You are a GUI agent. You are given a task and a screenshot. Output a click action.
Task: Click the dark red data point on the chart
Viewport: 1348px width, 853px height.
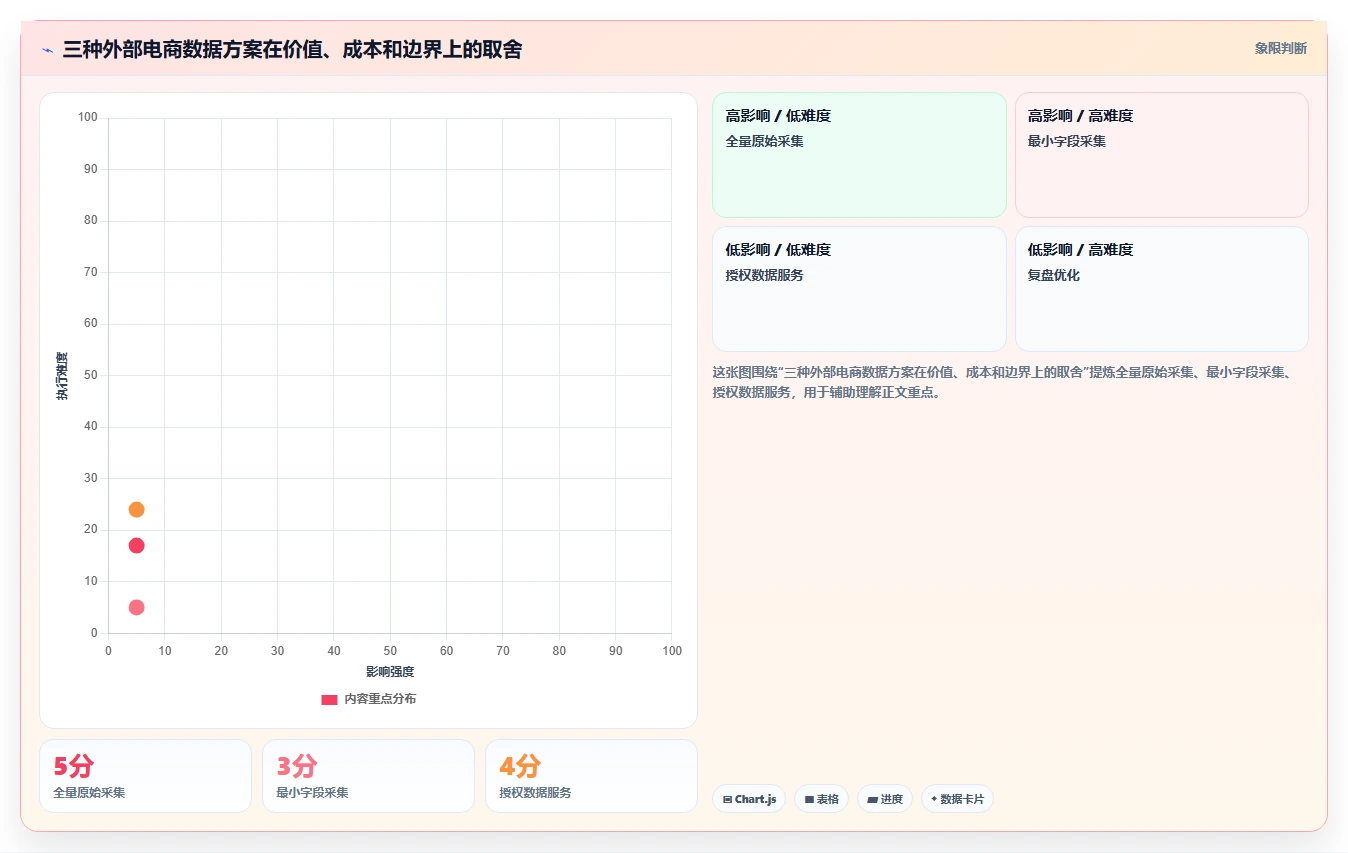pos(137,545)
